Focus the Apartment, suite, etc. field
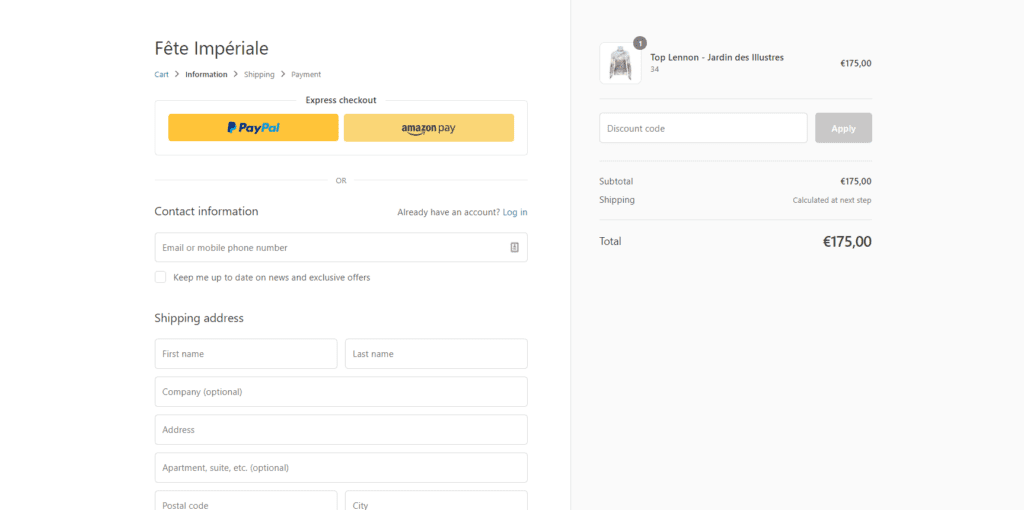Viewport: 1024px width, 510px height. point(341,468)
